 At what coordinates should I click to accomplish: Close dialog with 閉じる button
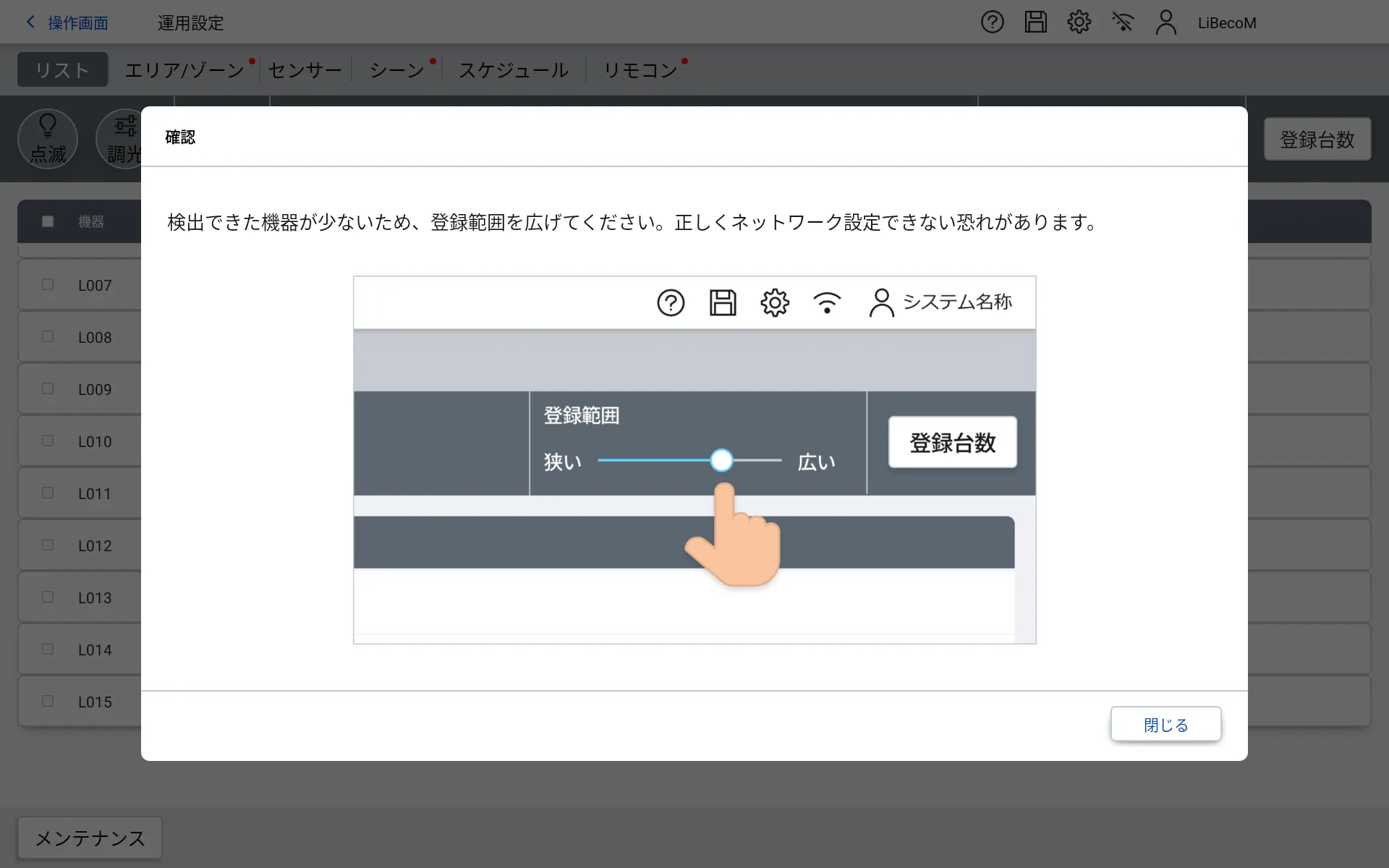[1165, 725]
